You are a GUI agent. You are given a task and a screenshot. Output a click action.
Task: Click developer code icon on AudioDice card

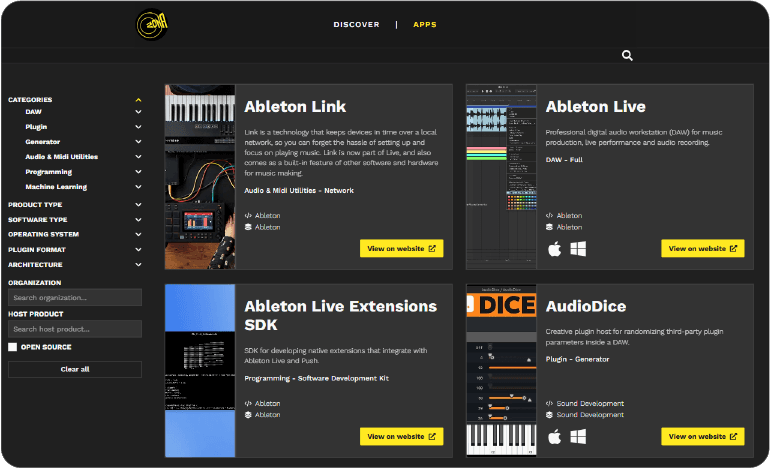(x=550, y=404)
